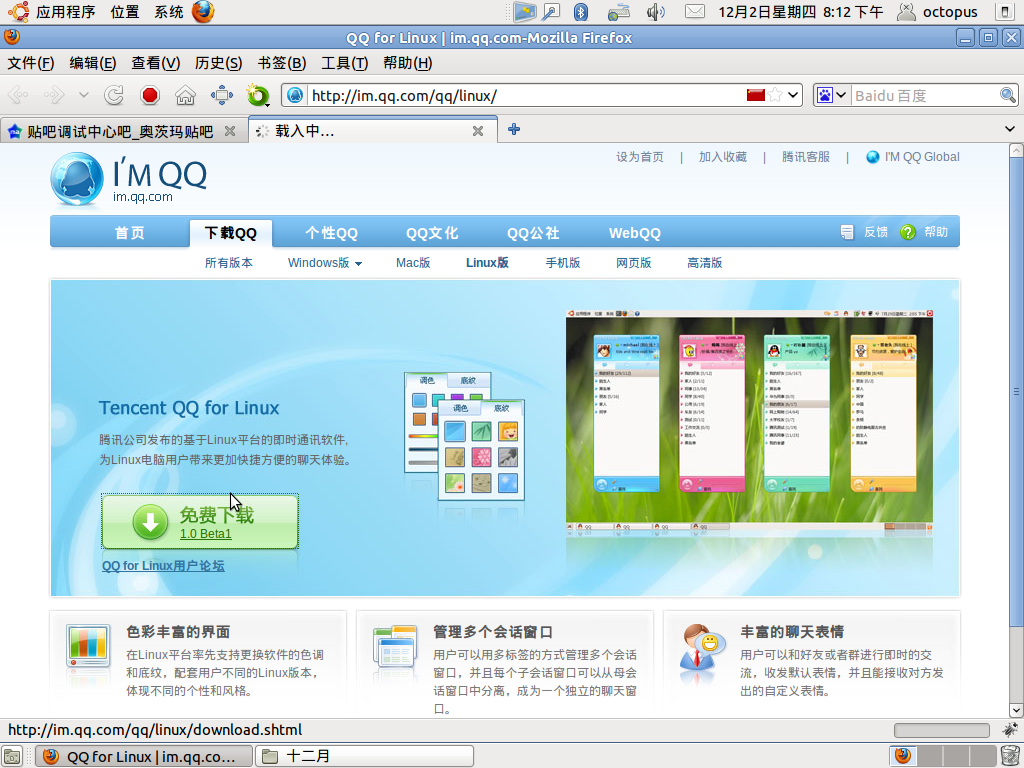Go to the 首页 navigation tab
This screenshot has width=1024, height=768.
click(129, 233)
